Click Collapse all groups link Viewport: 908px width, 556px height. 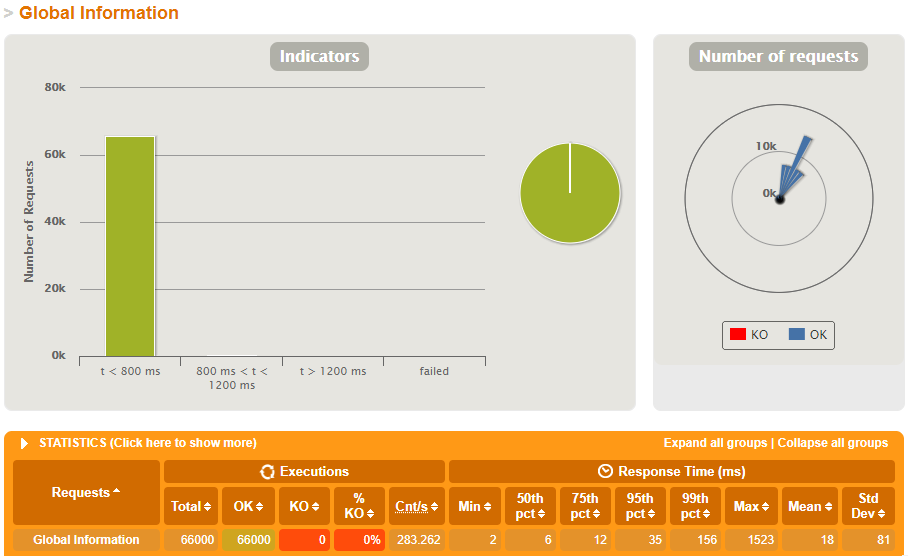(833, 443)
